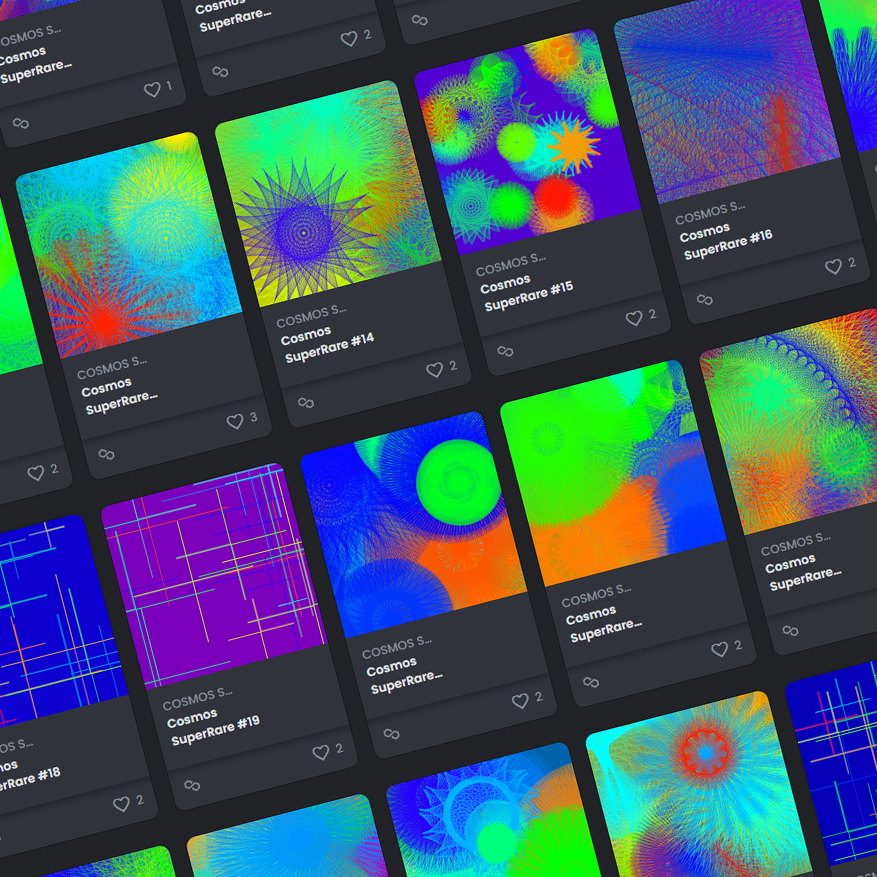The width and height of the screenshot is (877, 877).
Task: Click COSMOS S... label on #14 card
Action: pyautogui.click(x=311, y=317)
